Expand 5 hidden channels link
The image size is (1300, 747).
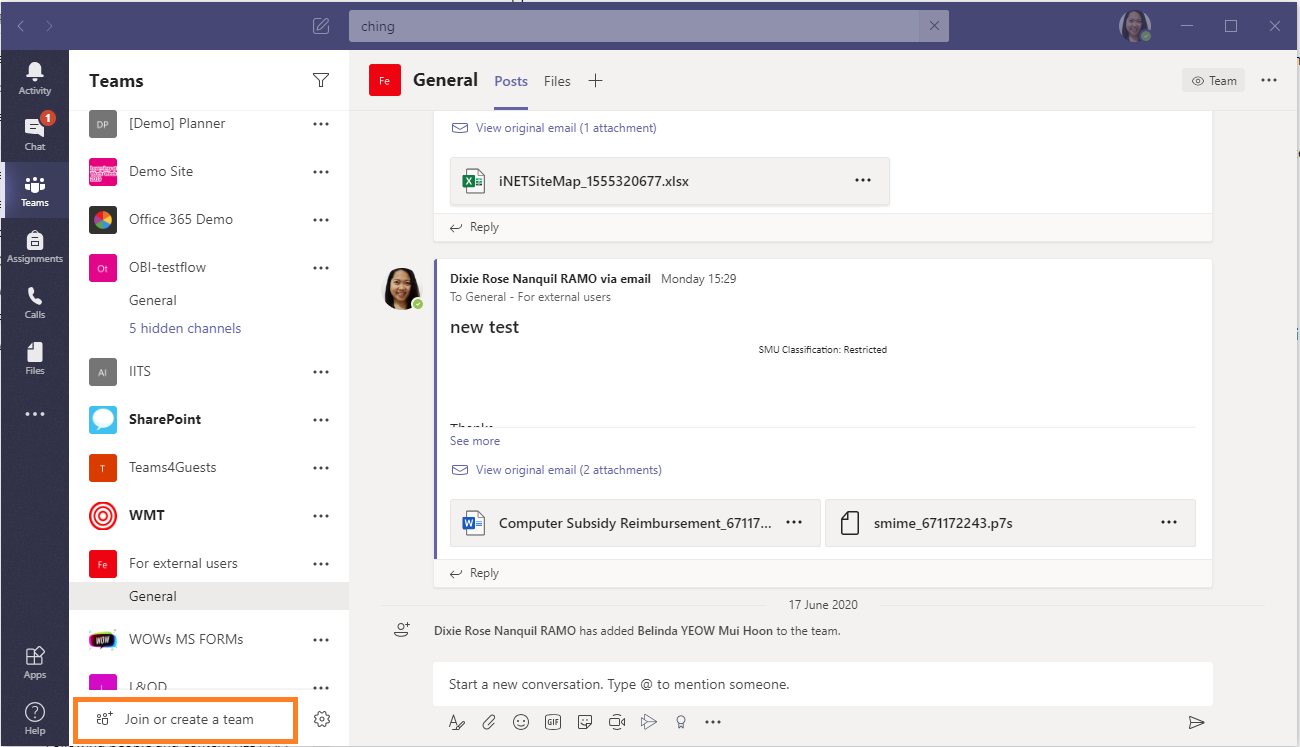coord(185,328)
